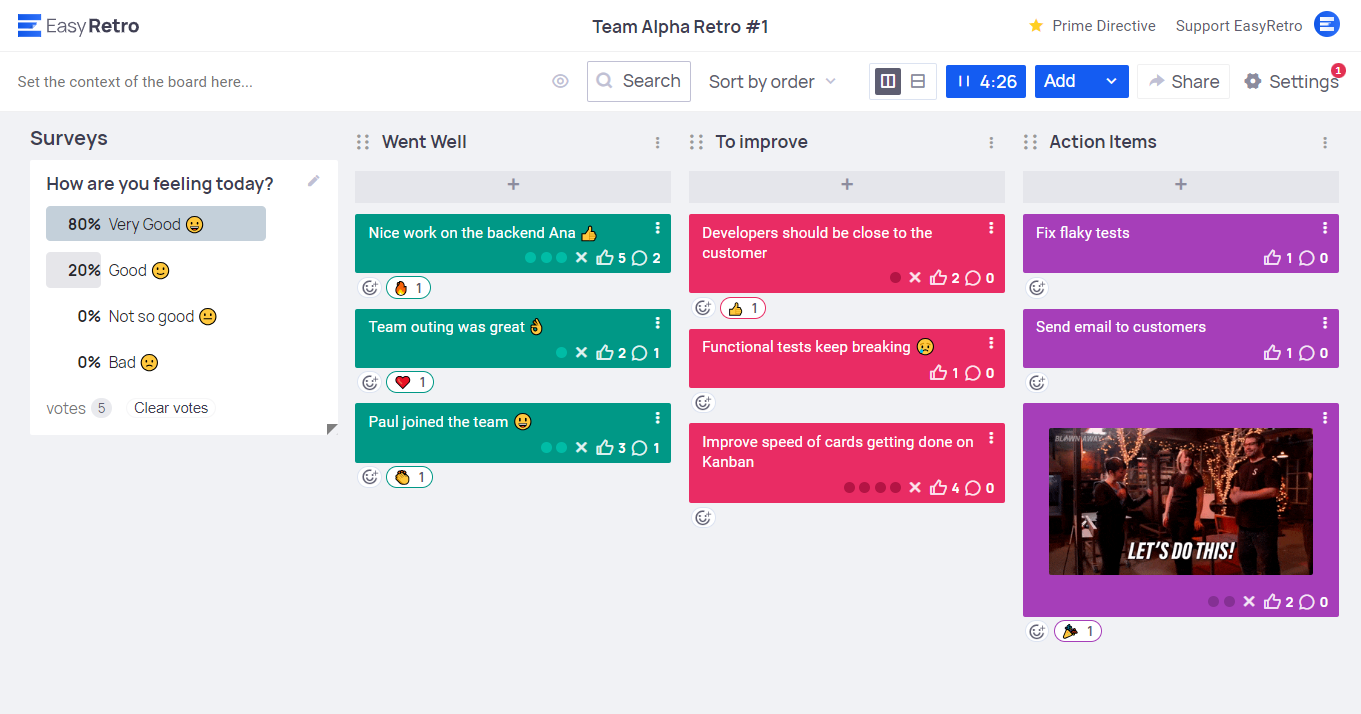
Task: Toggle board context visibility eye icon
Action: [x=560, y=82]
